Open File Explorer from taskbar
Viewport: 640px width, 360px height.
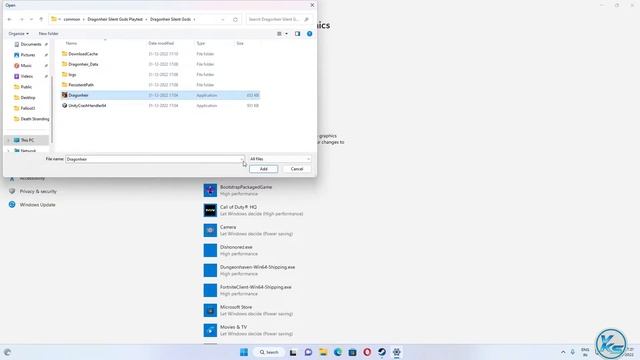click(x=323, y=352)
